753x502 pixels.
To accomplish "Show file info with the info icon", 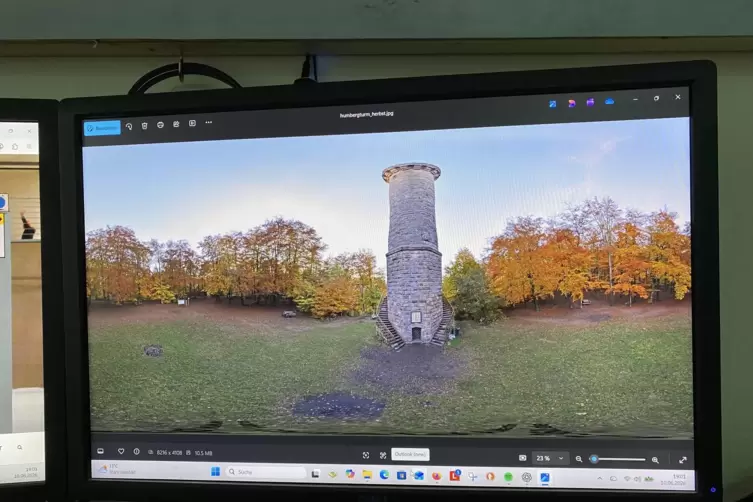I will tap(137, 452).
